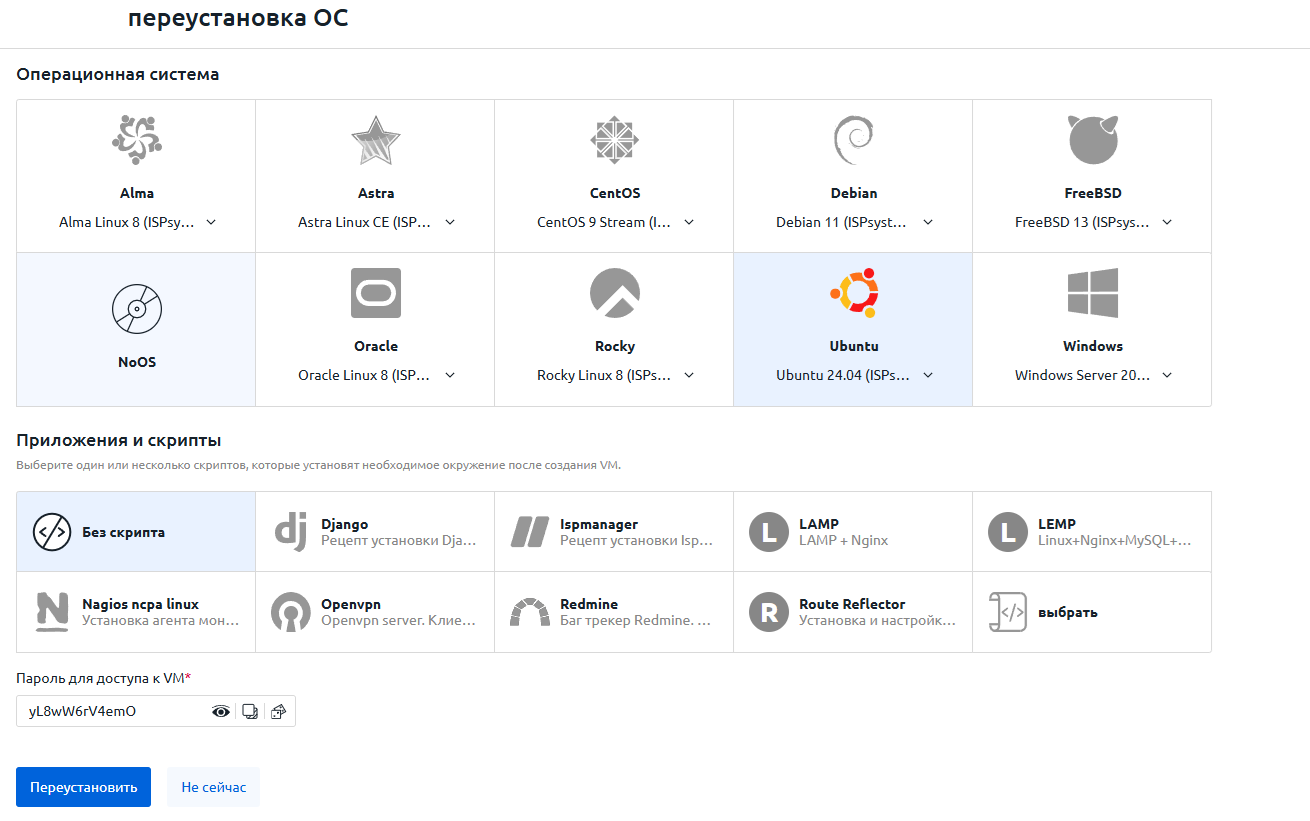
Task: Click the Redmine arch icon
Action: point(530,612)
